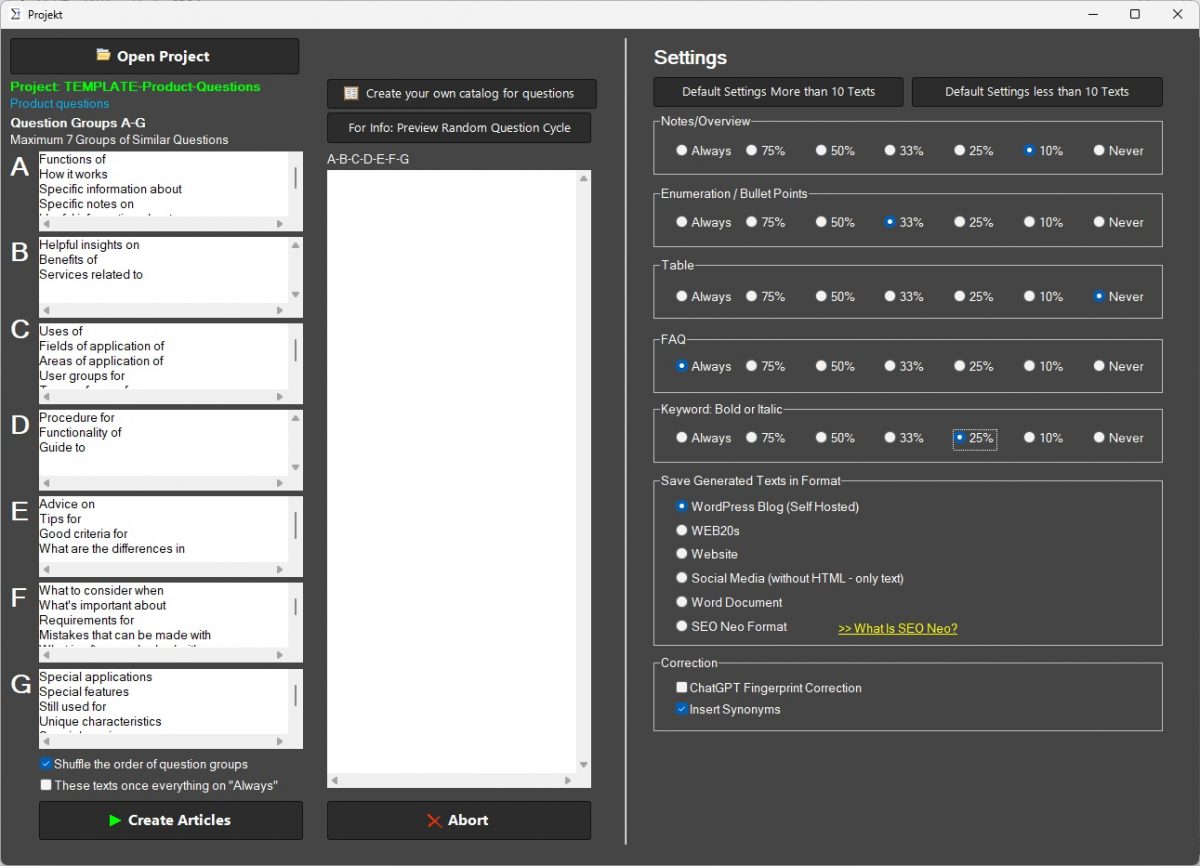Set Table frequency to 50%
This screenshot has height=866, width=1200.
point(820,295)
